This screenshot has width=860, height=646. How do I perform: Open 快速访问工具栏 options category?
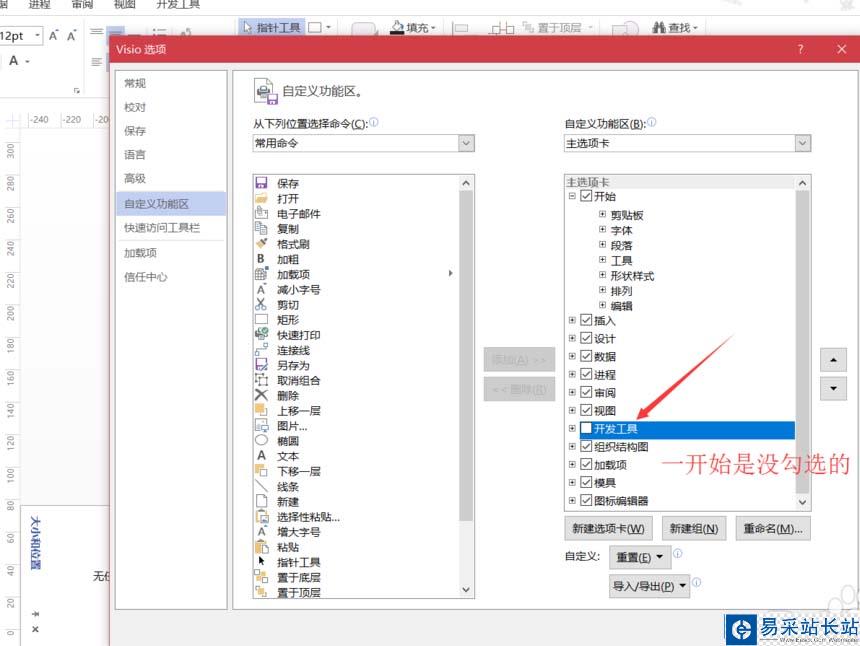(162, 228)
